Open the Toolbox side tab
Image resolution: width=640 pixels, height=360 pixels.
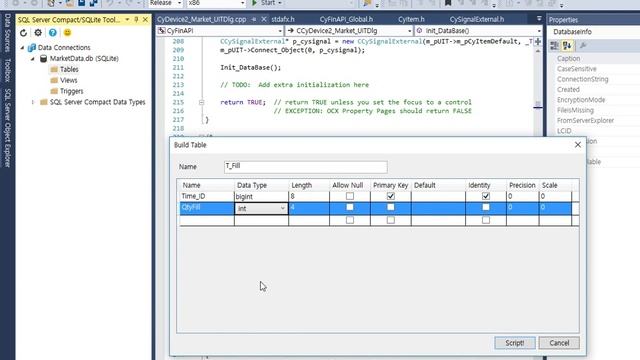(7, 70)
